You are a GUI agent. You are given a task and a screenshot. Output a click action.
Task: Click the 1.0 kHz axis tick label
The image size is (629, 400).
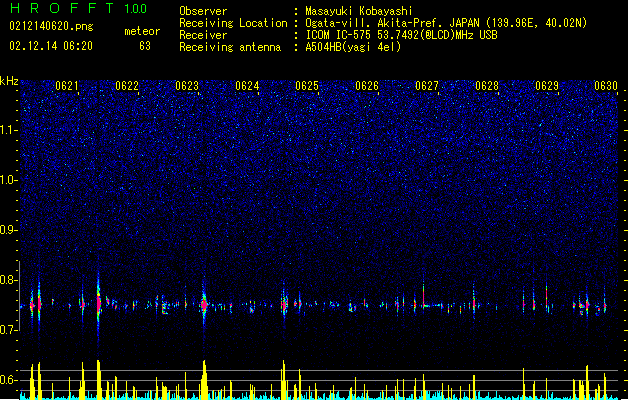(x=9, y=180)
